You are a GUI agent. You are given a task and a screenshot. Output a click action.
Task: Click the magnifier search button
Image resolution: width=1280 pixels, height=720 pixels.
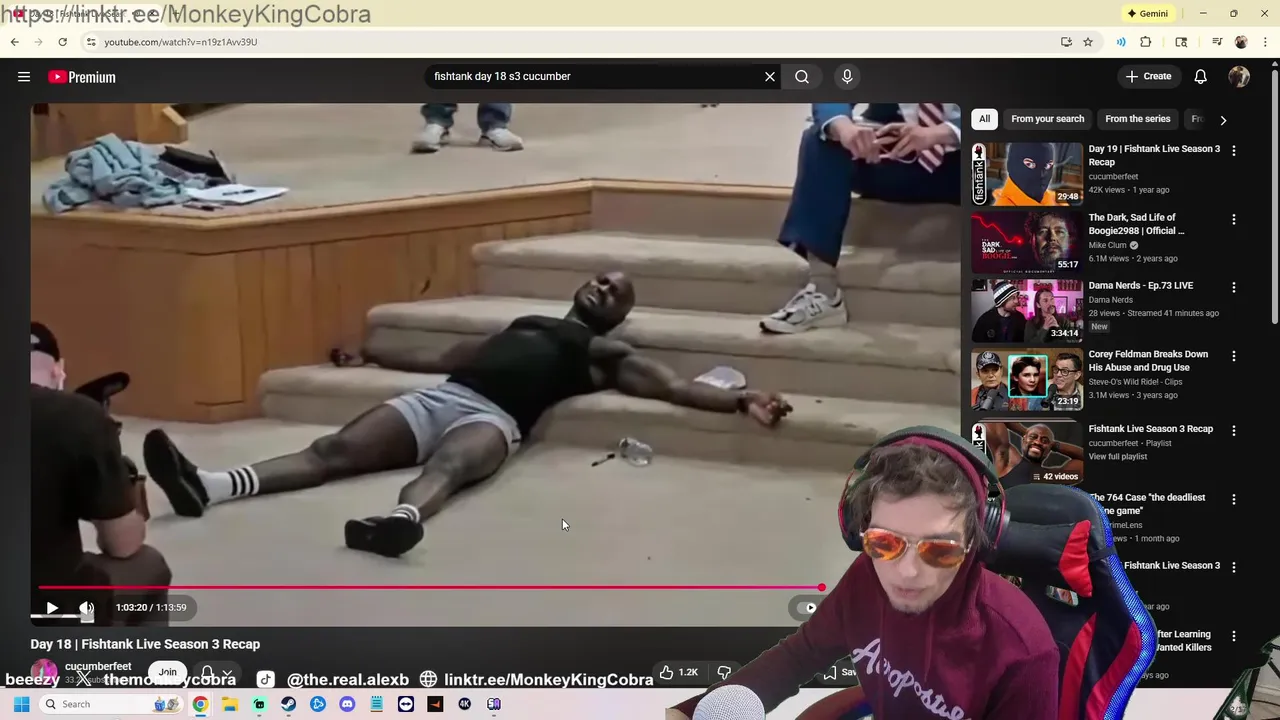point(802,76)
